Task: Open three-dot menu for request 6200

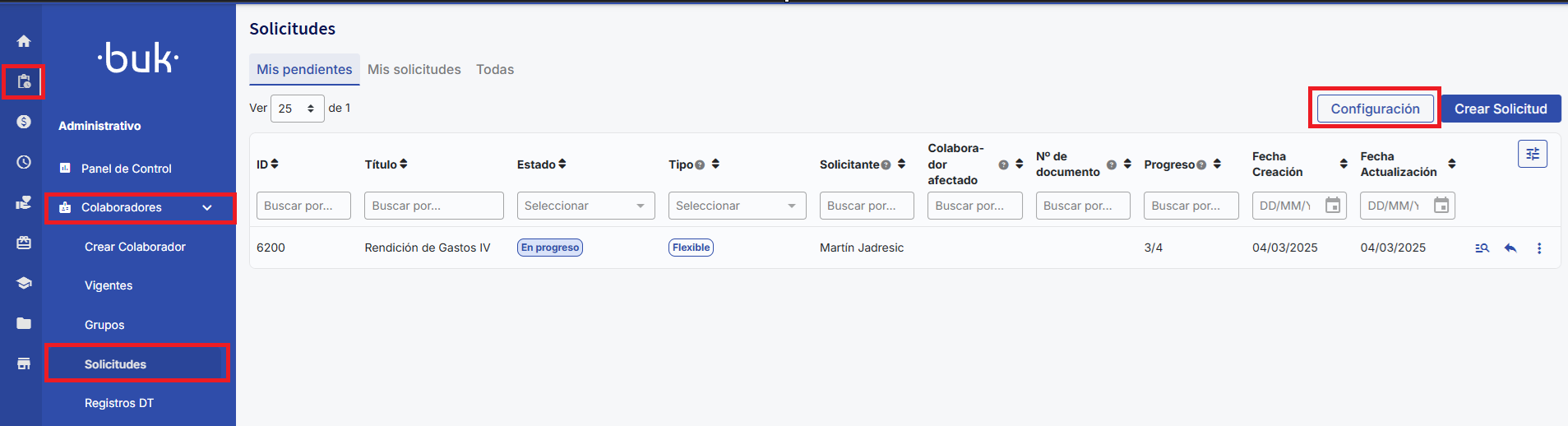Action: pyautogui.click(x=1539, y=248)
